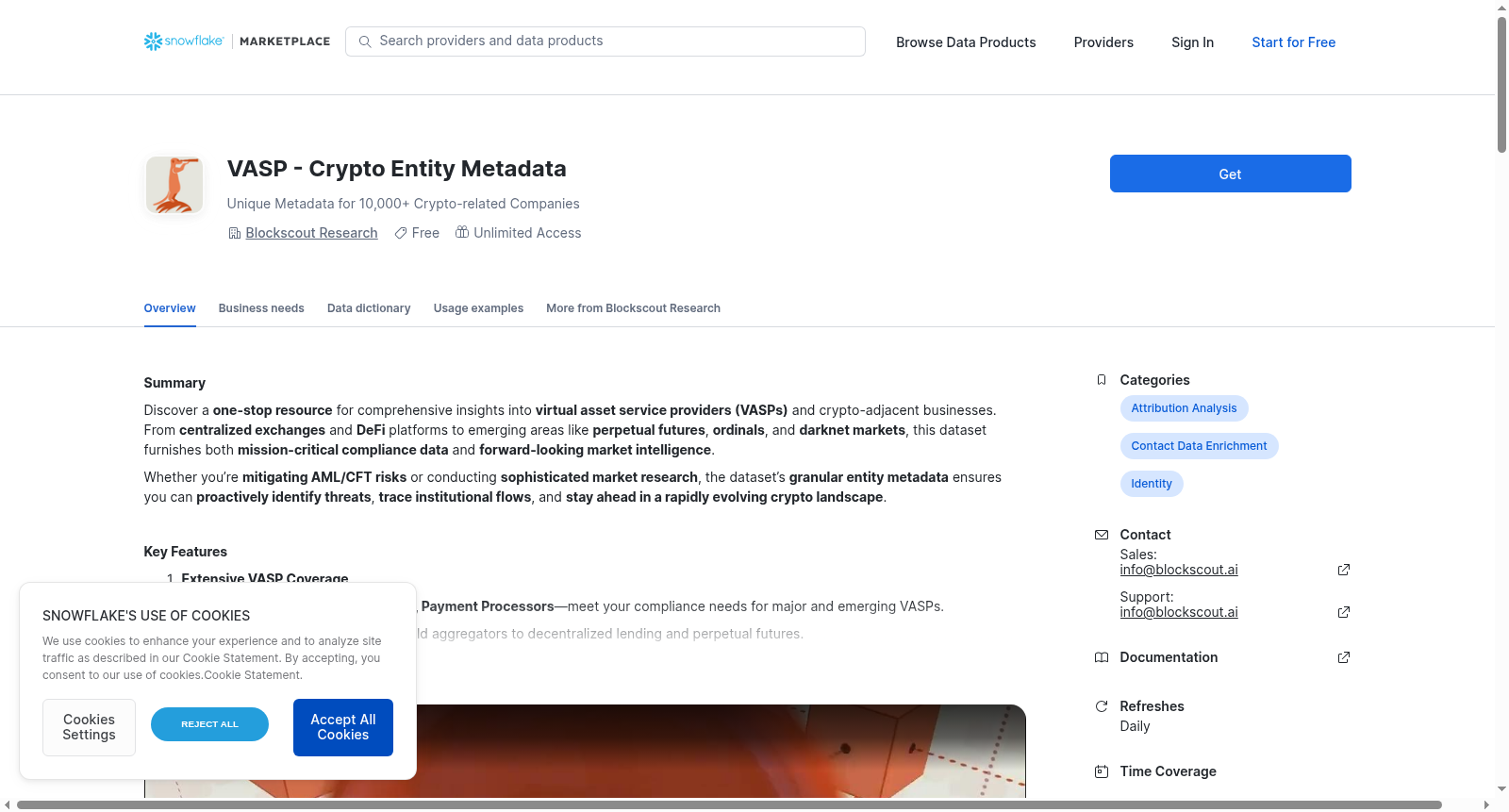
Task: Open Browse Data Products in header
Action: point(966,42)
